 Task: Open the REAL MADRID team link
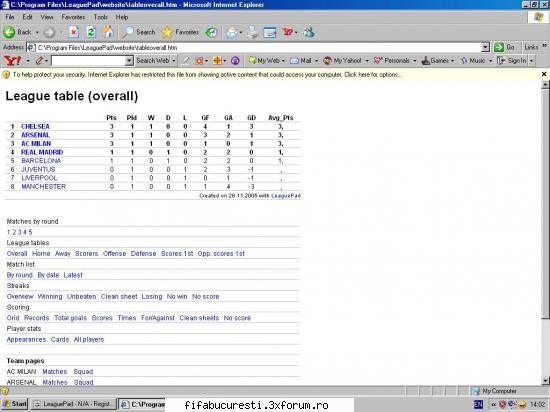pyautogui.click(x=42, y=152)
